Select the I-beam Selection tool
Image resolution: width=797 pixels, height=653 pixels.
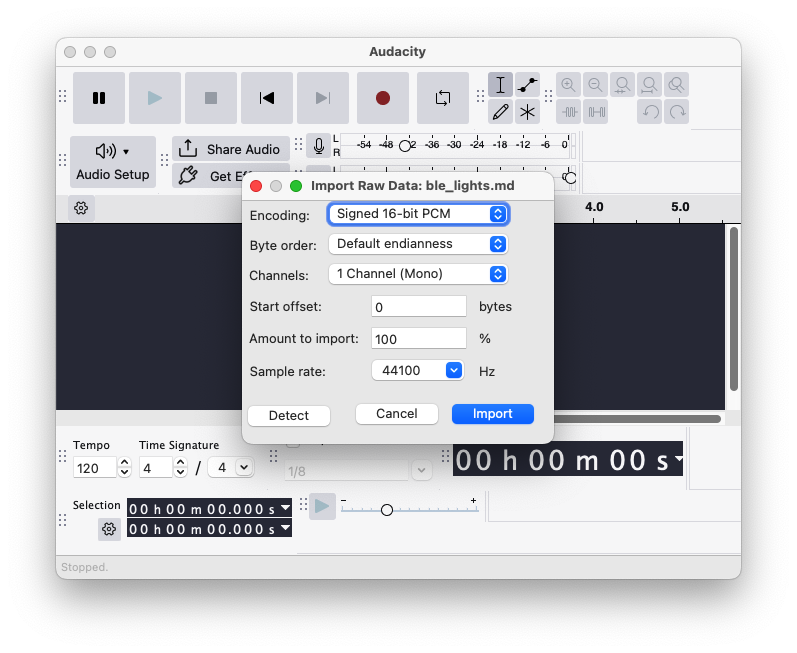pos(500,85)
